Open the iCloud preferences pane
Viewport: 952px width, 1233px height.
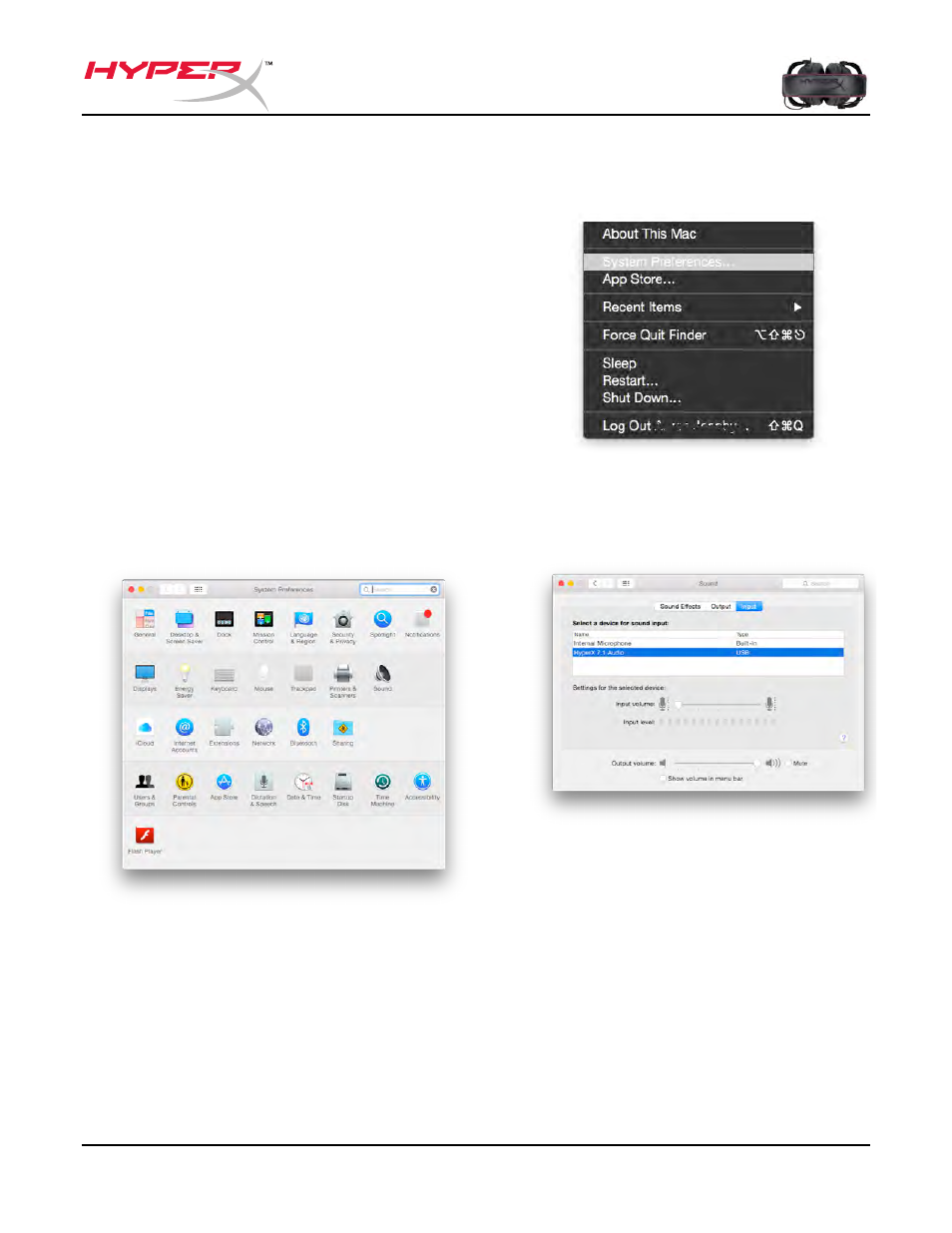click(145, 732)
